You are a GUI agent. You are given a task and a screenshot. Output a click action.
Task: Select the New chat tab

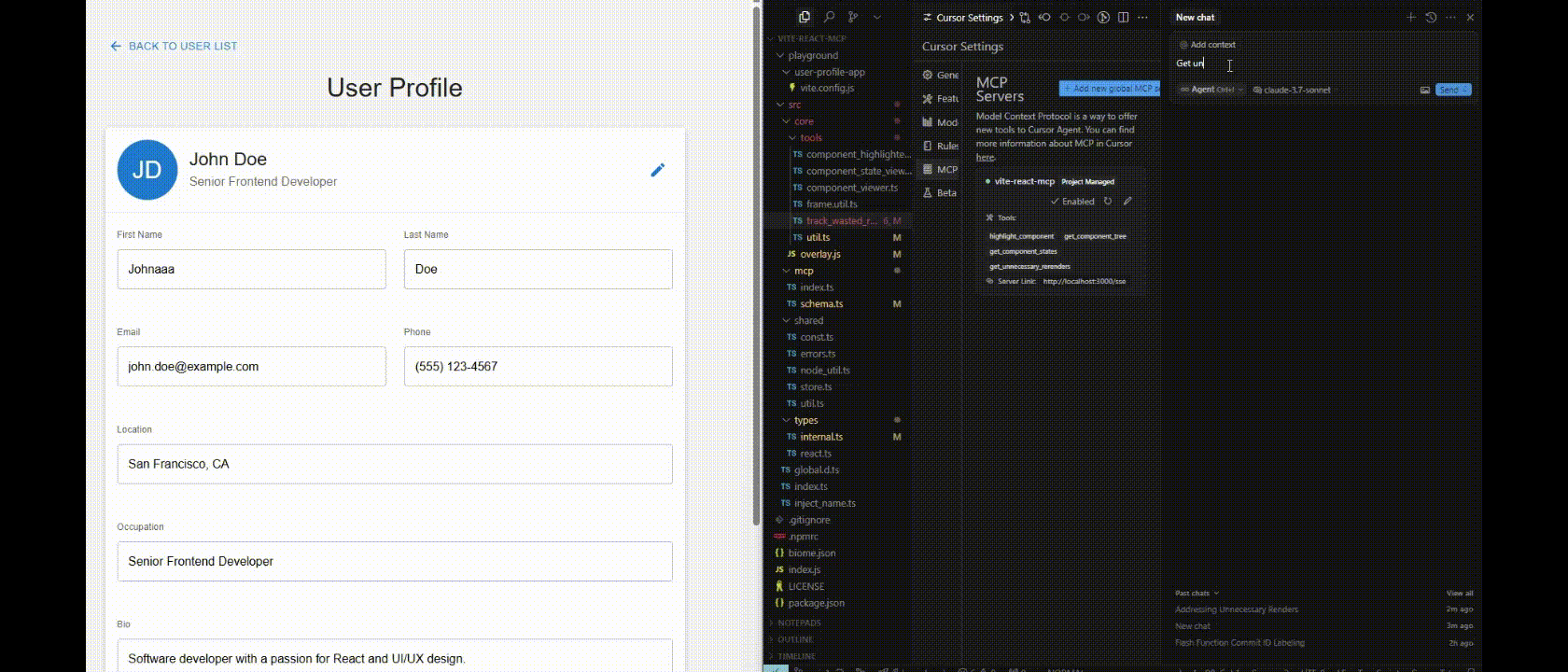(x=1196, y=17)
